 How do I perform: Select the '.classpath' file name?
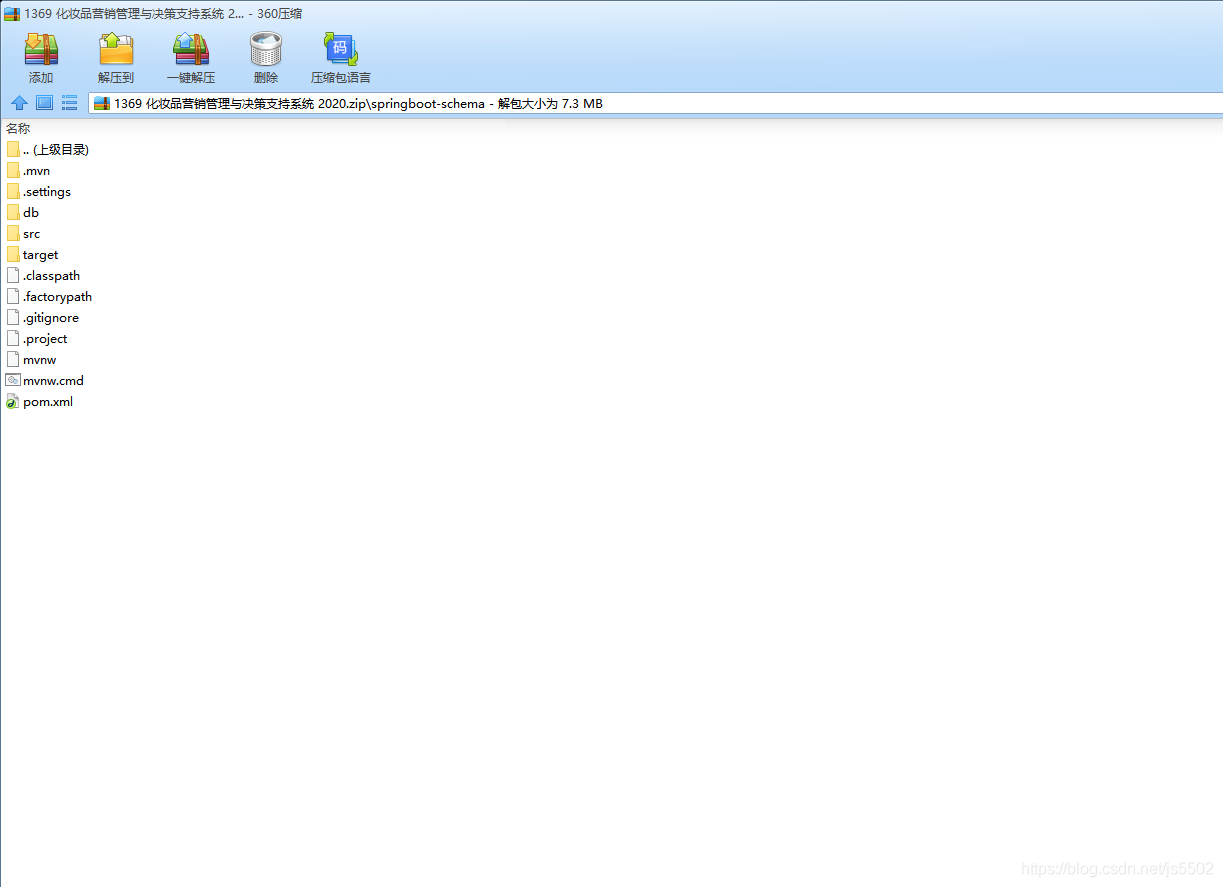pos(51,276)
